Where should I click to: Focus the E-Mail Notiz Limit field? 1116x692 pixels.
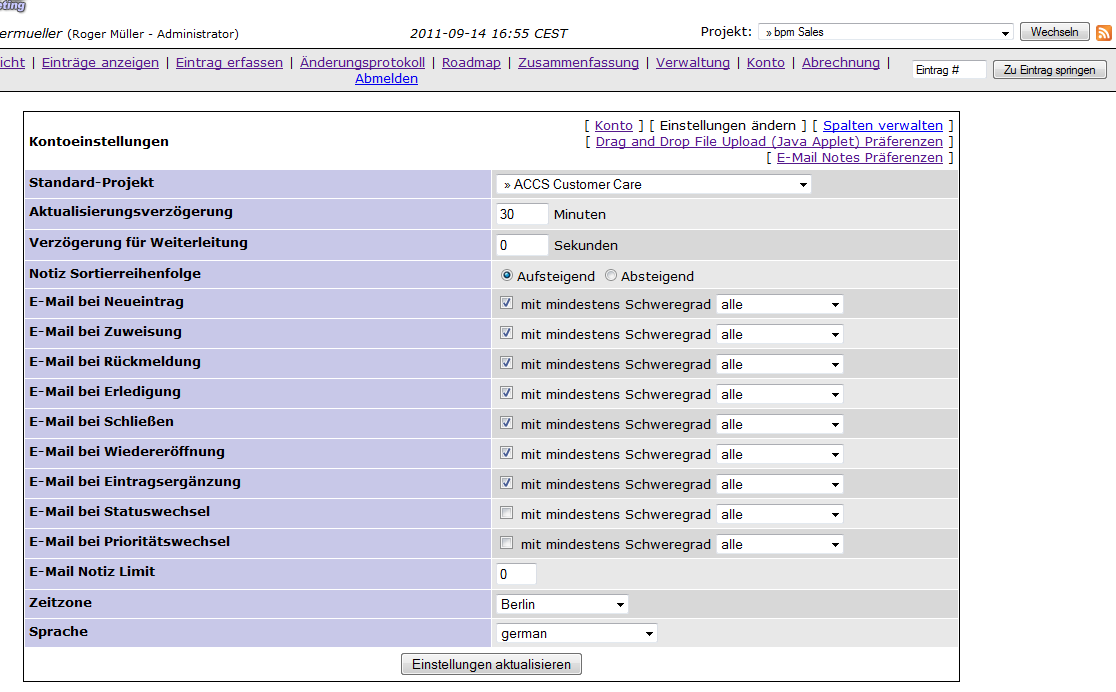click(516, 575)
